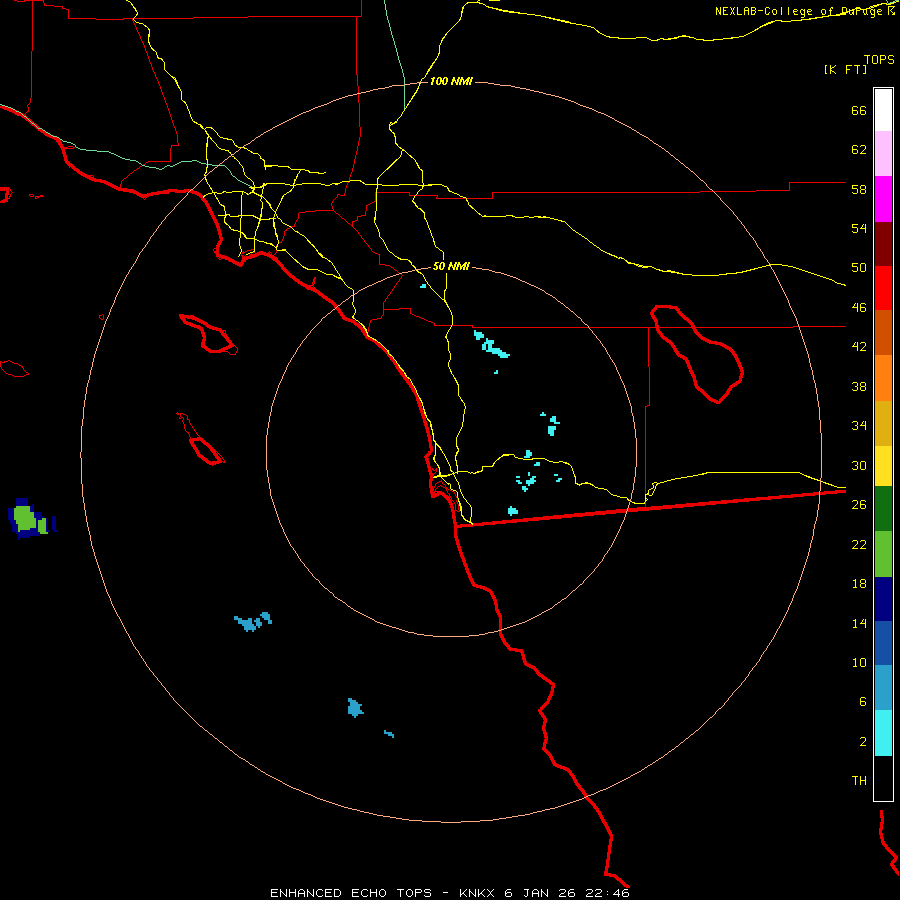Viewport: 900px width, 900px height.
Task: Click the '10' legend value
Action: pos(859,662)
